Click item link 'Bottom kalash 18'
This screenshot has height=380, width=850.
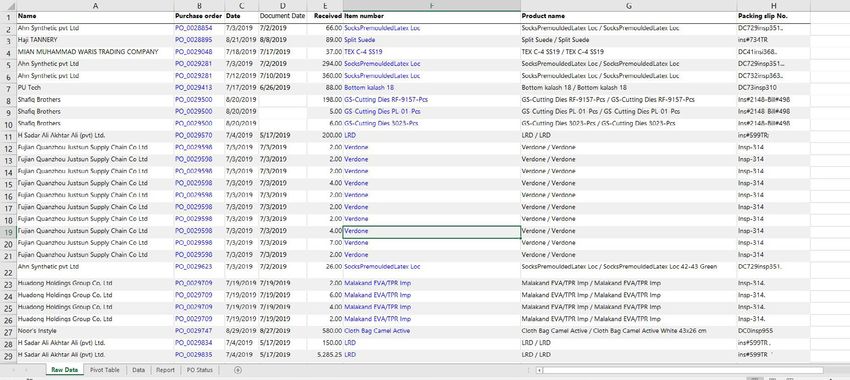(x=369, y=87)
